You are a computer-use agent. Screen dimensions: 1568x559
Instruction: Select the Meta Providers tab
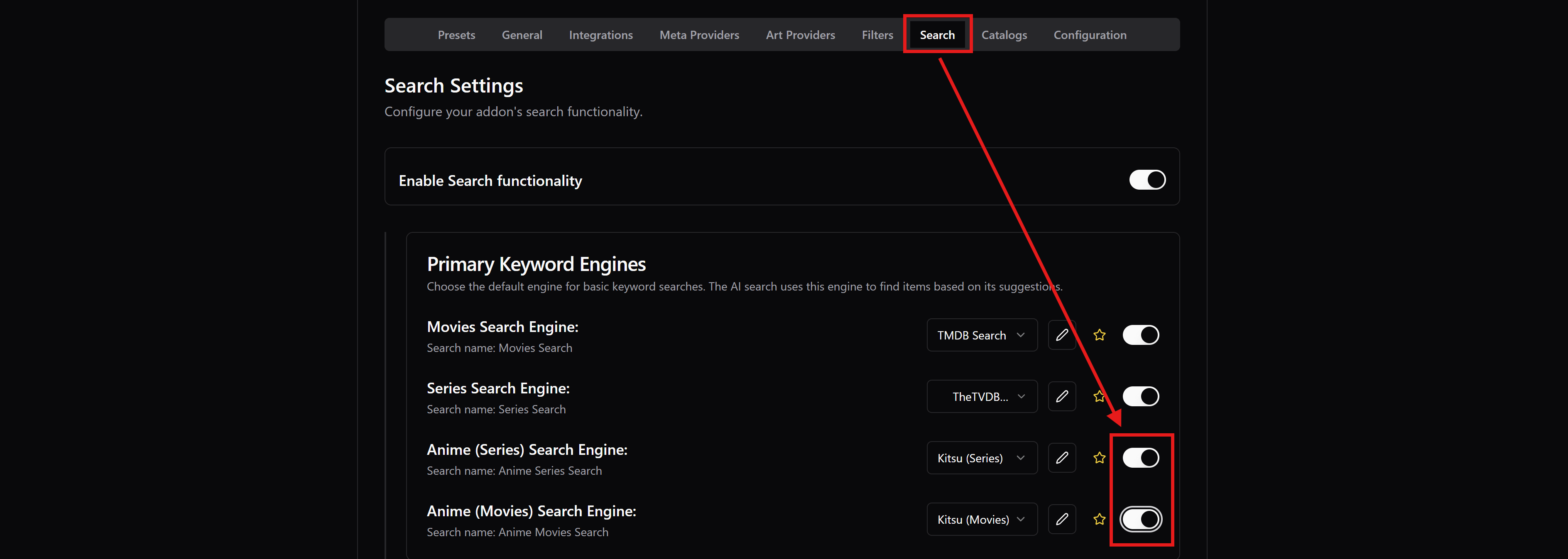click(x=699, y=35)
